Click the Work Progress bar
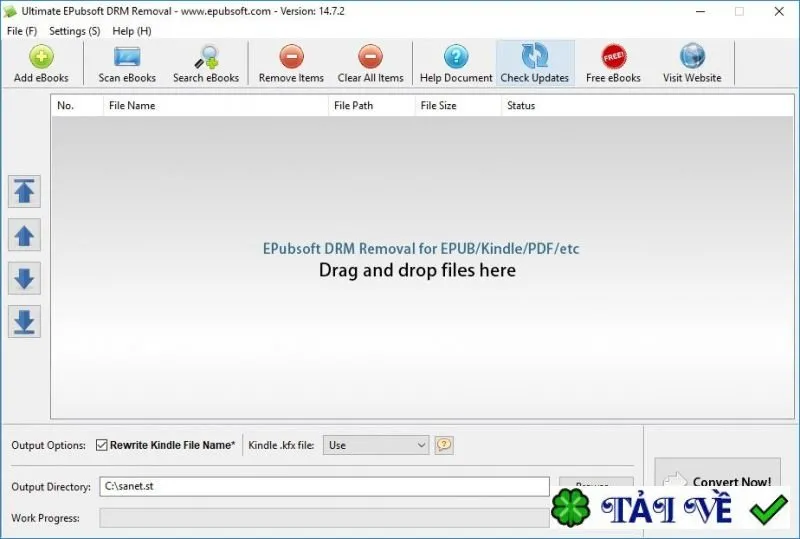 (x=324, y=518)
